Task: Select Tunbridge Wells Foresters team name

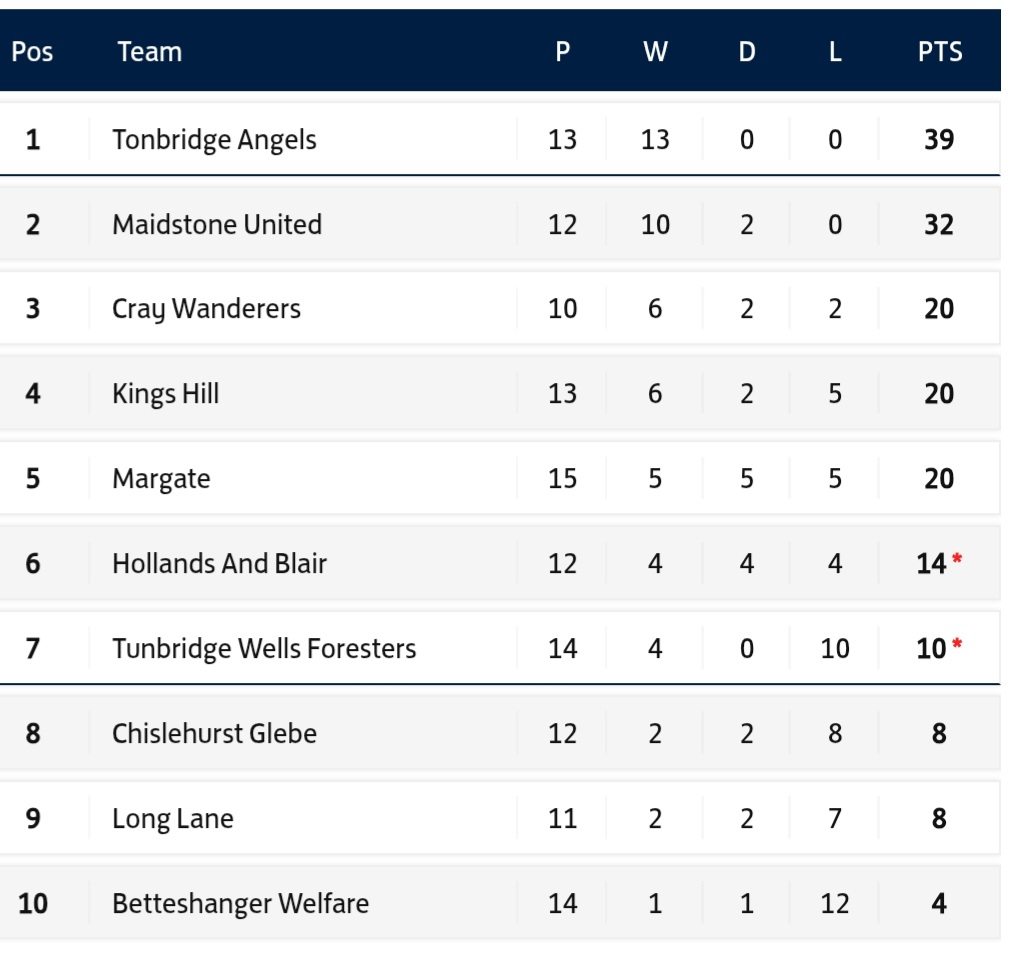Action: click(264, 649)
